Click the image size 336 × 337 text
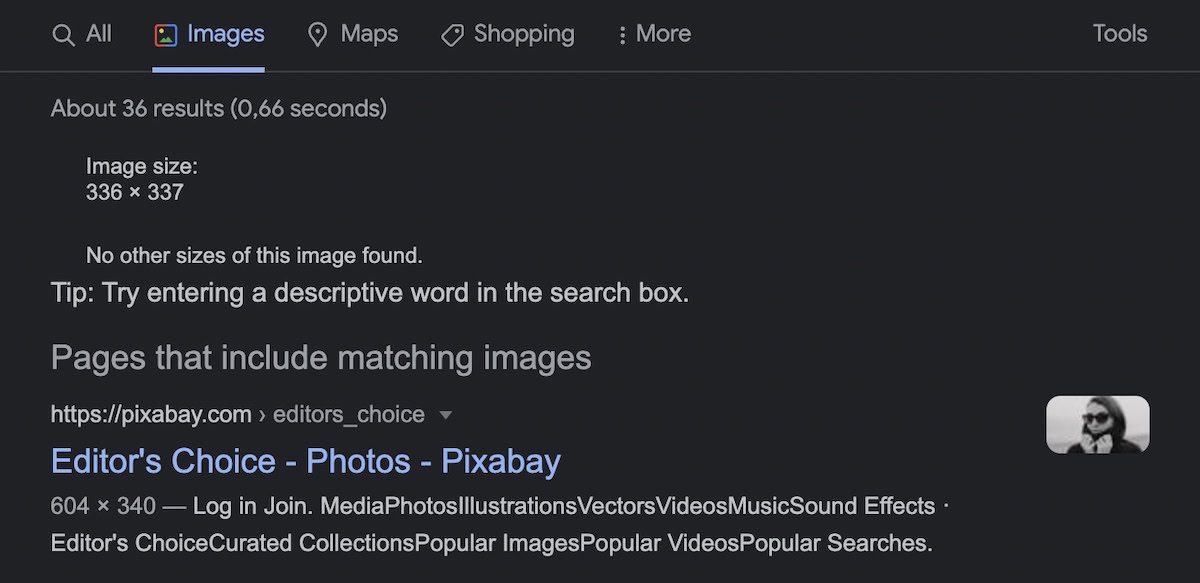 tap(135, 192)
